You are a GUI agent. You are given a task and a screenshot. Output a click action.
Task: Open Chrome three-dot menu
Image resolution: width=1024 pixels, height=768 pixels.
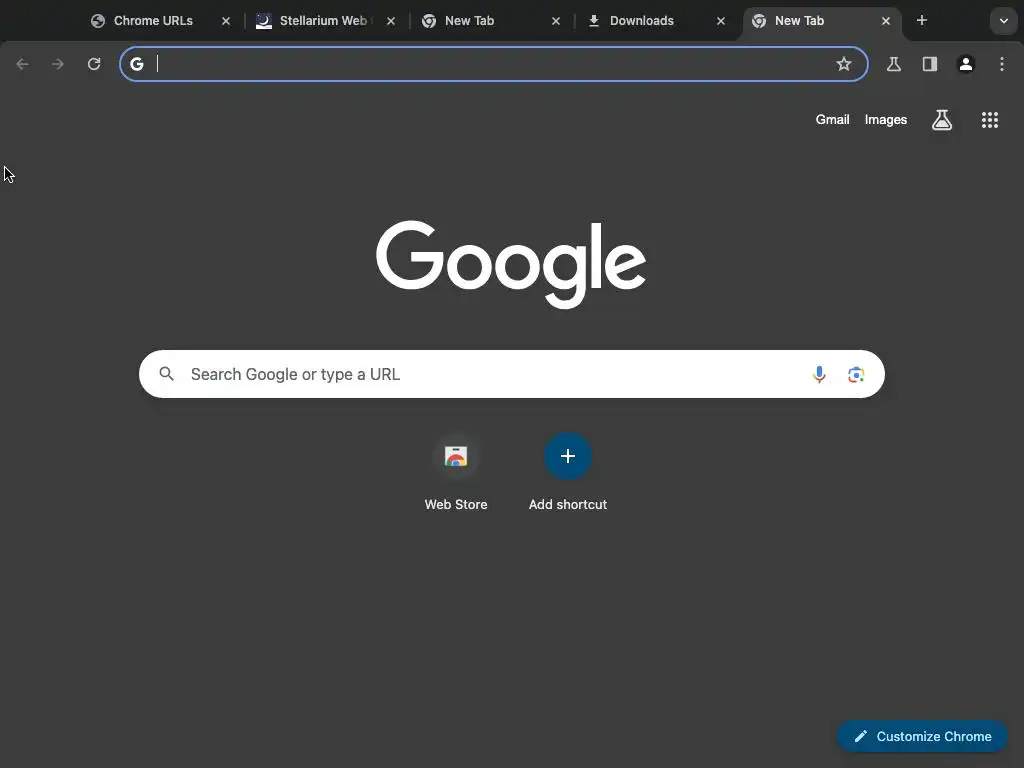tap(1002, 64)
